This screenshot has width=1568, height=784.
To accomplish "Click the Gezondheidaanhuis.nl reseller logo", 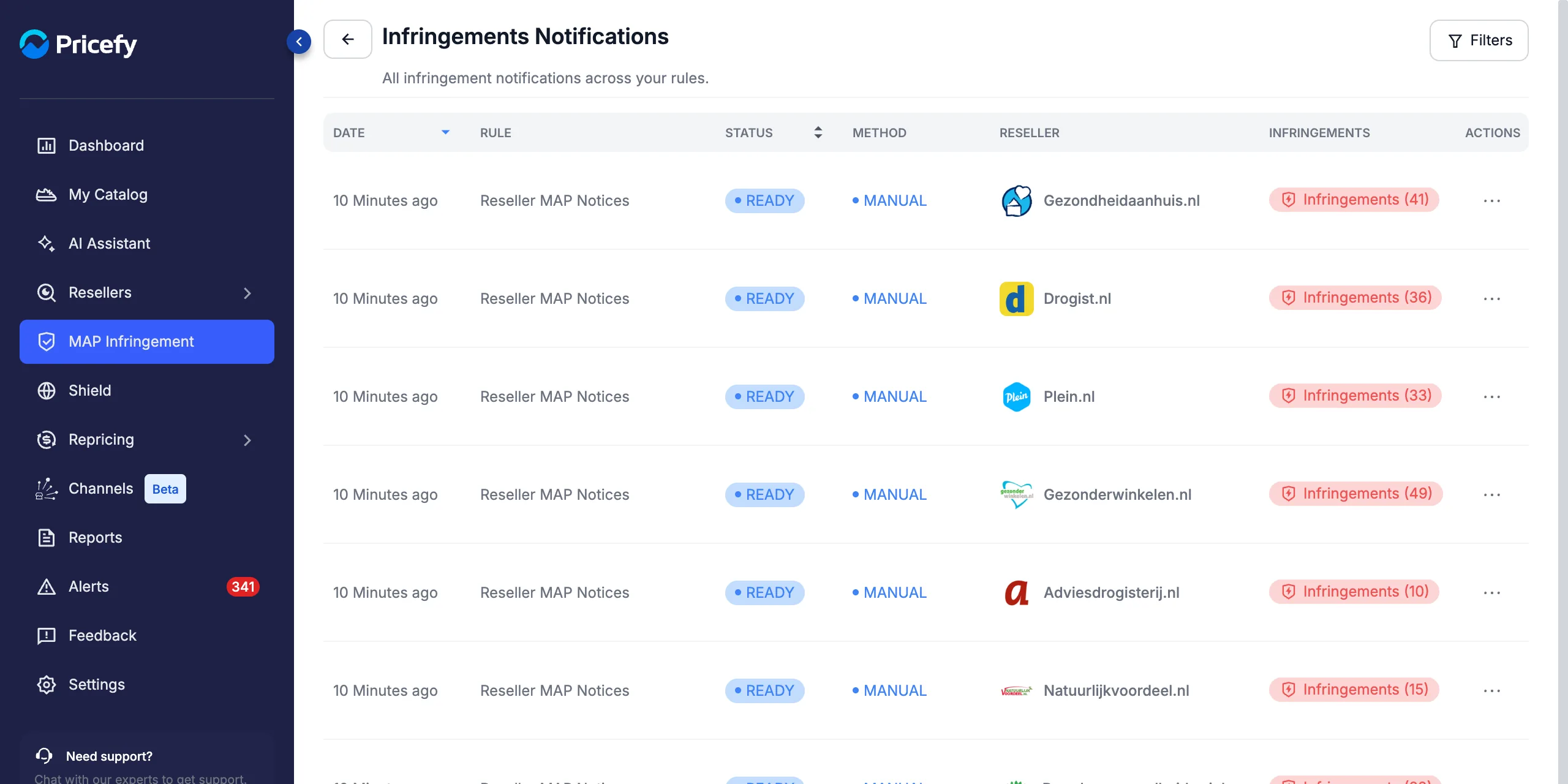I will (x=1017, y=201).
